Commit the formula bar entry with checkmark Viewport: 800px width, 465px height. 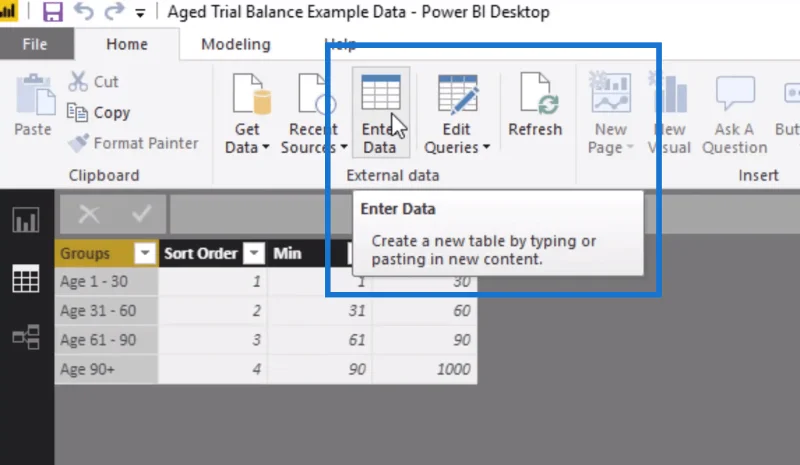coord(141,214)
